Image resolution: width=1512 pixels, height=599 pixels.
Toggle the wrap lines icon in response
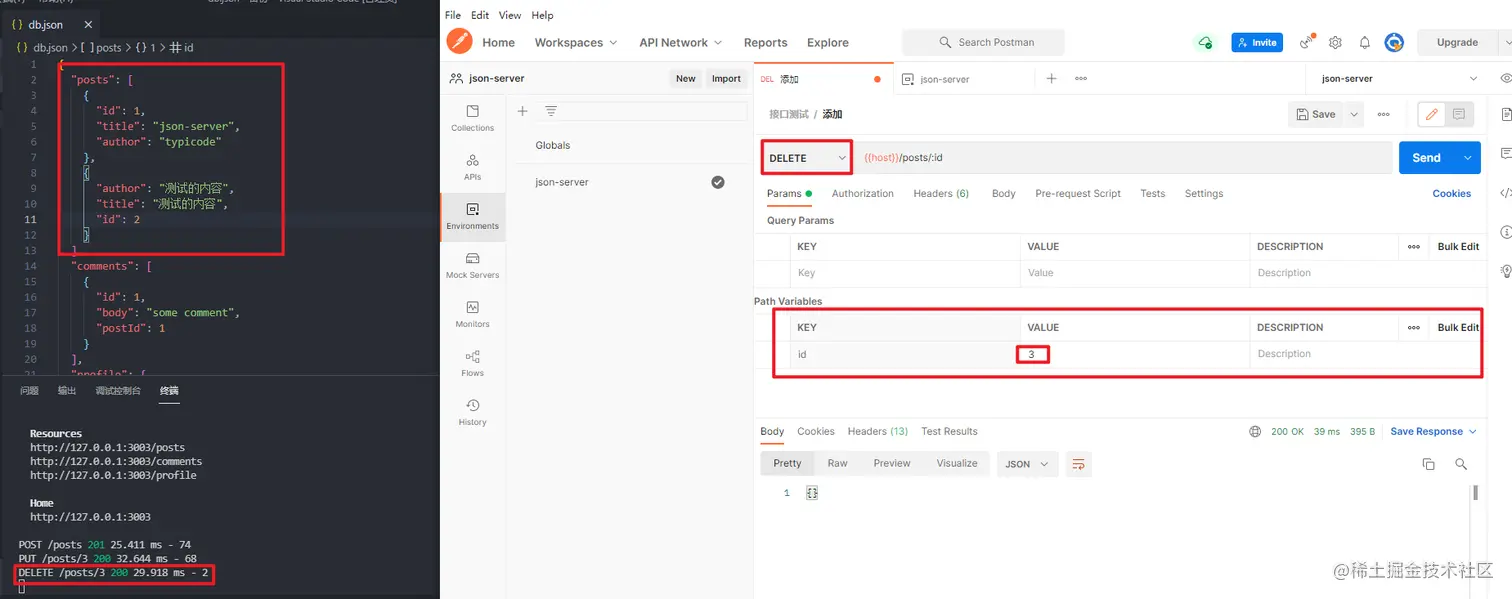[1078, 464]
